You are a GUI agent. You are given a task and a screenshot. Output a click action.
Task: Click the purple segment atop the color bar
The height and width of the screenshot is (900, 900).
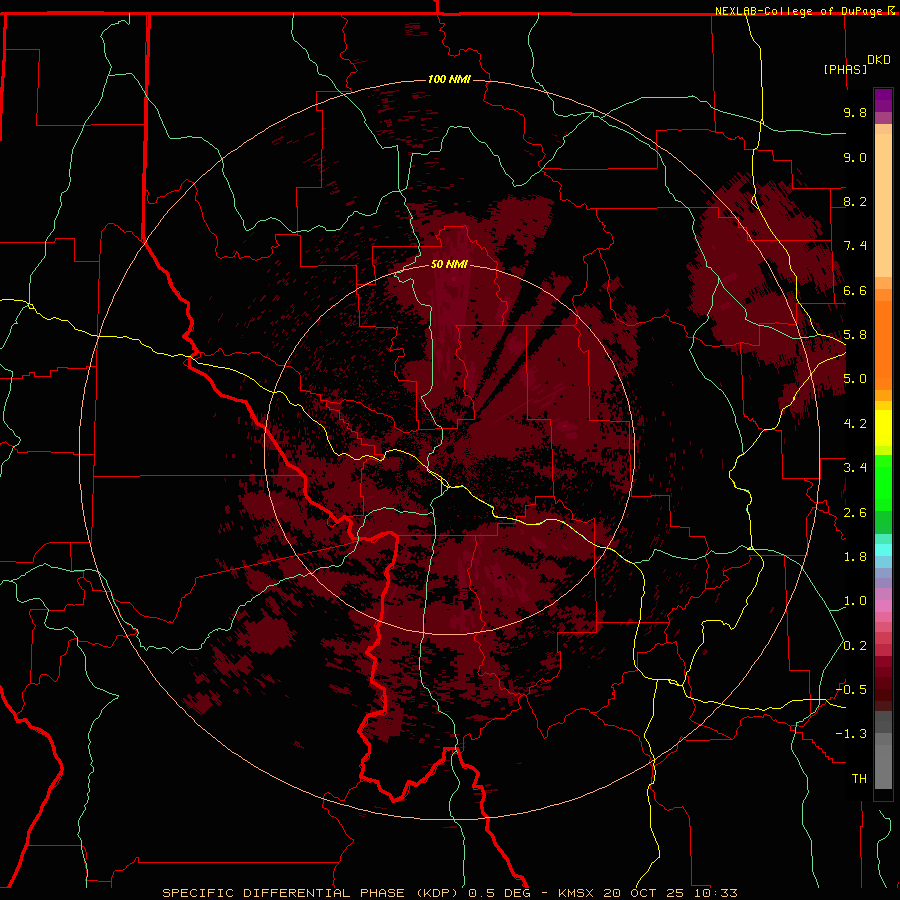883,100
